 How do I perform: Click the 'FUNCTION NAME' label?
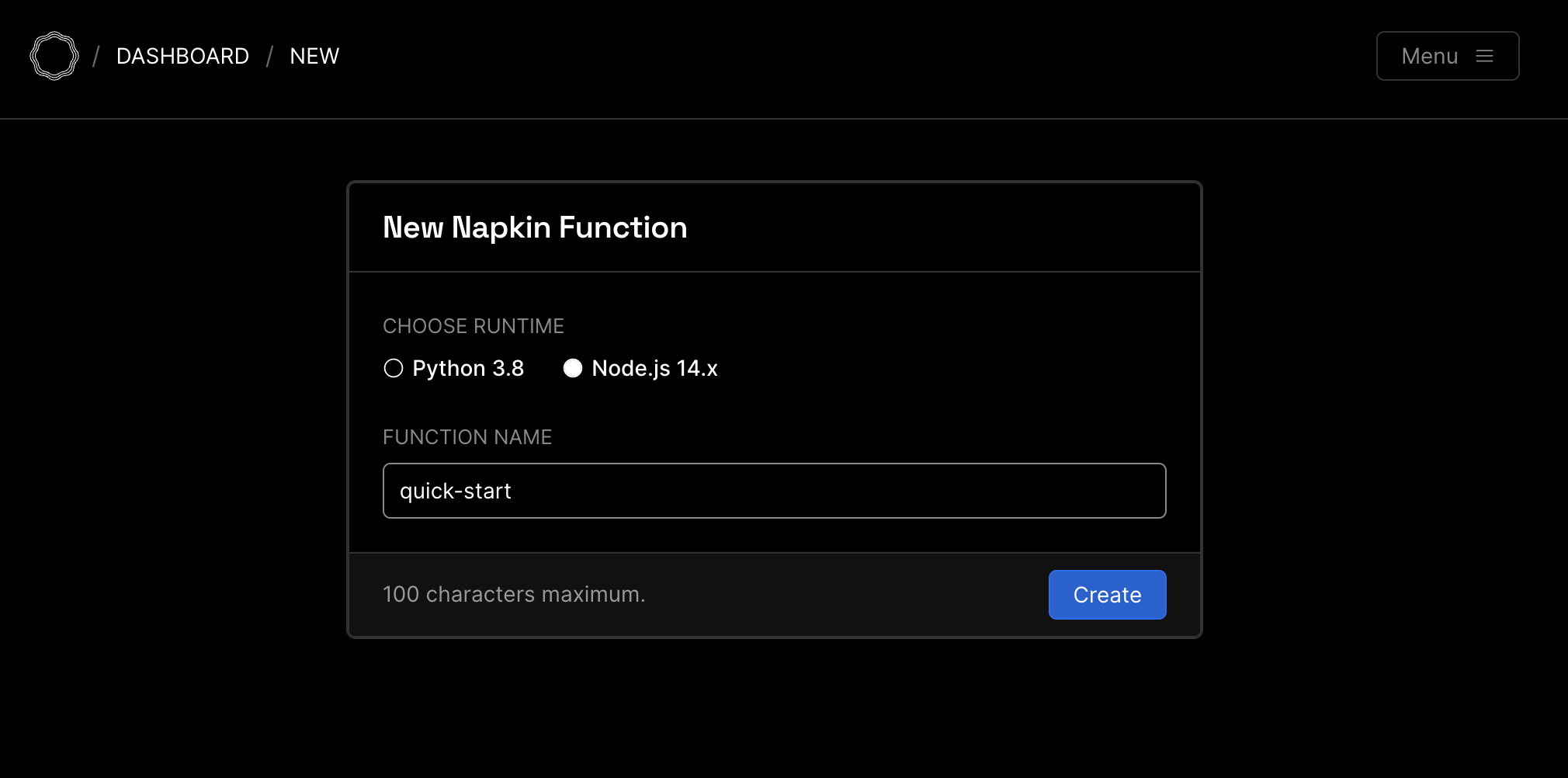click(467, 437)
